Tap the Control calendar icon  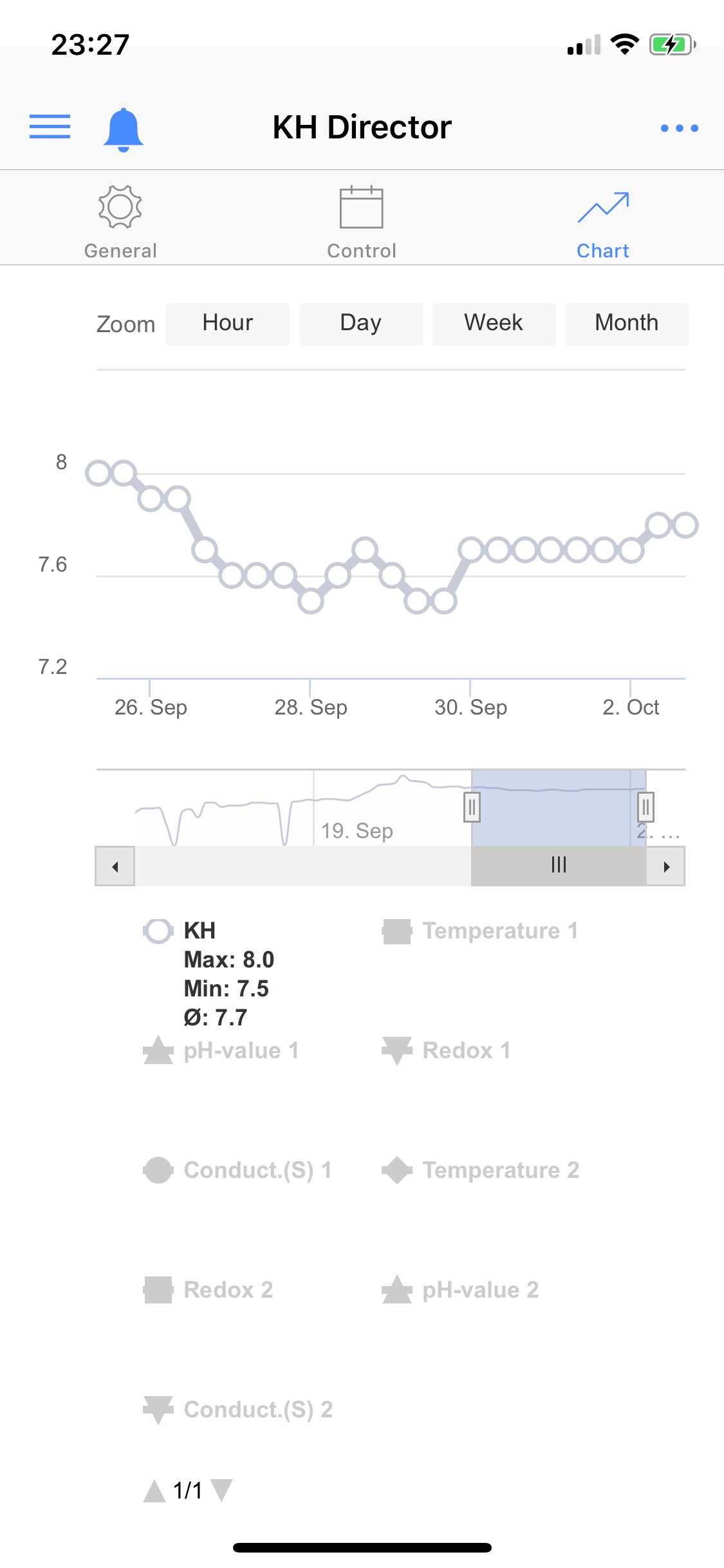361,207
